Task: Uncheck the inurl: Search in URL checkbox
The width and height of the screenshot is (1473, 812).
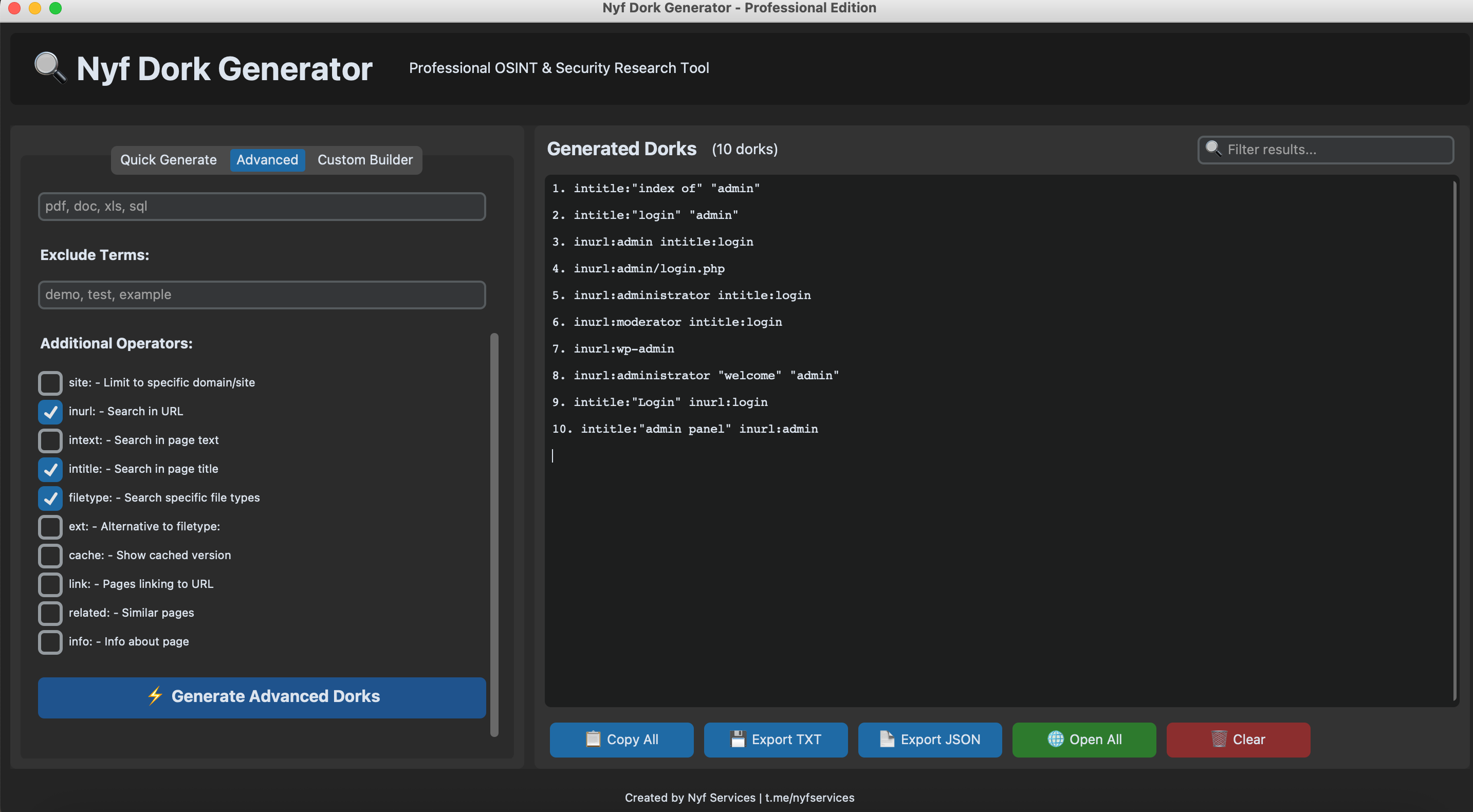Action: click(50, 411)
